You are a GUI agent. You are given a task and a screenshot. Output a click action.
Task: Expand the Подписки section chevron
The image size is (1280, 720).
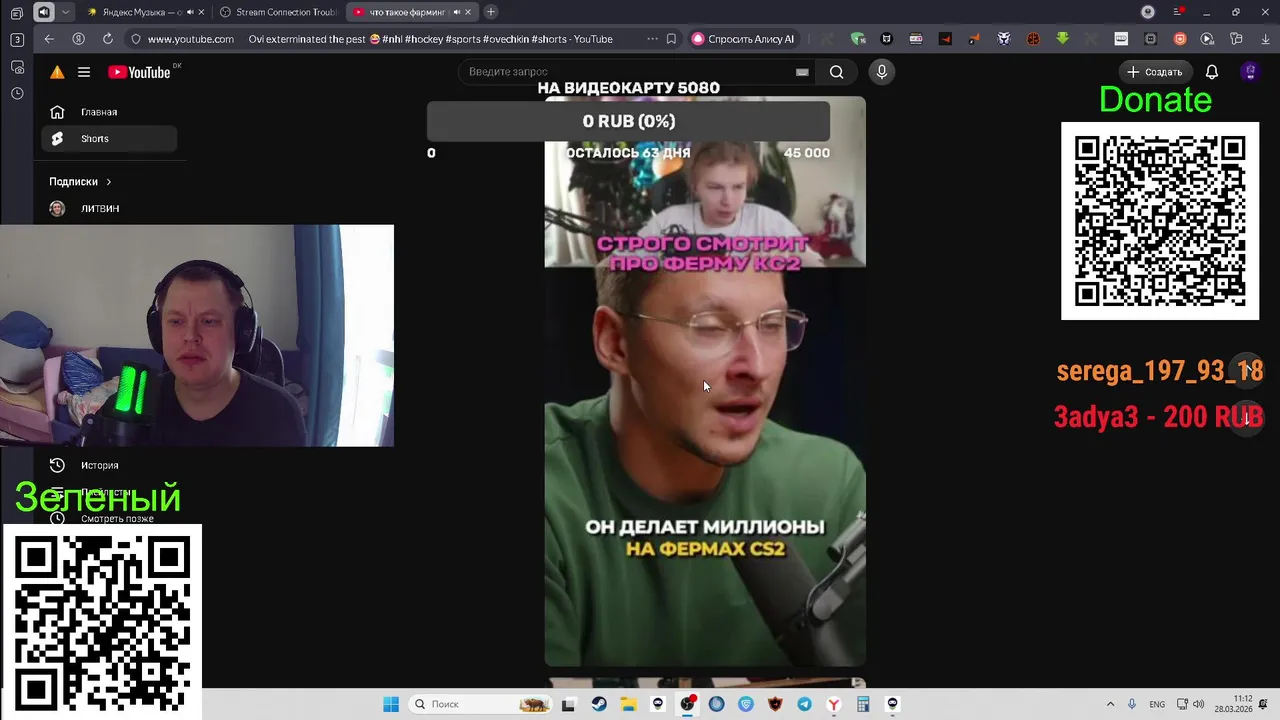coord(108,182)
